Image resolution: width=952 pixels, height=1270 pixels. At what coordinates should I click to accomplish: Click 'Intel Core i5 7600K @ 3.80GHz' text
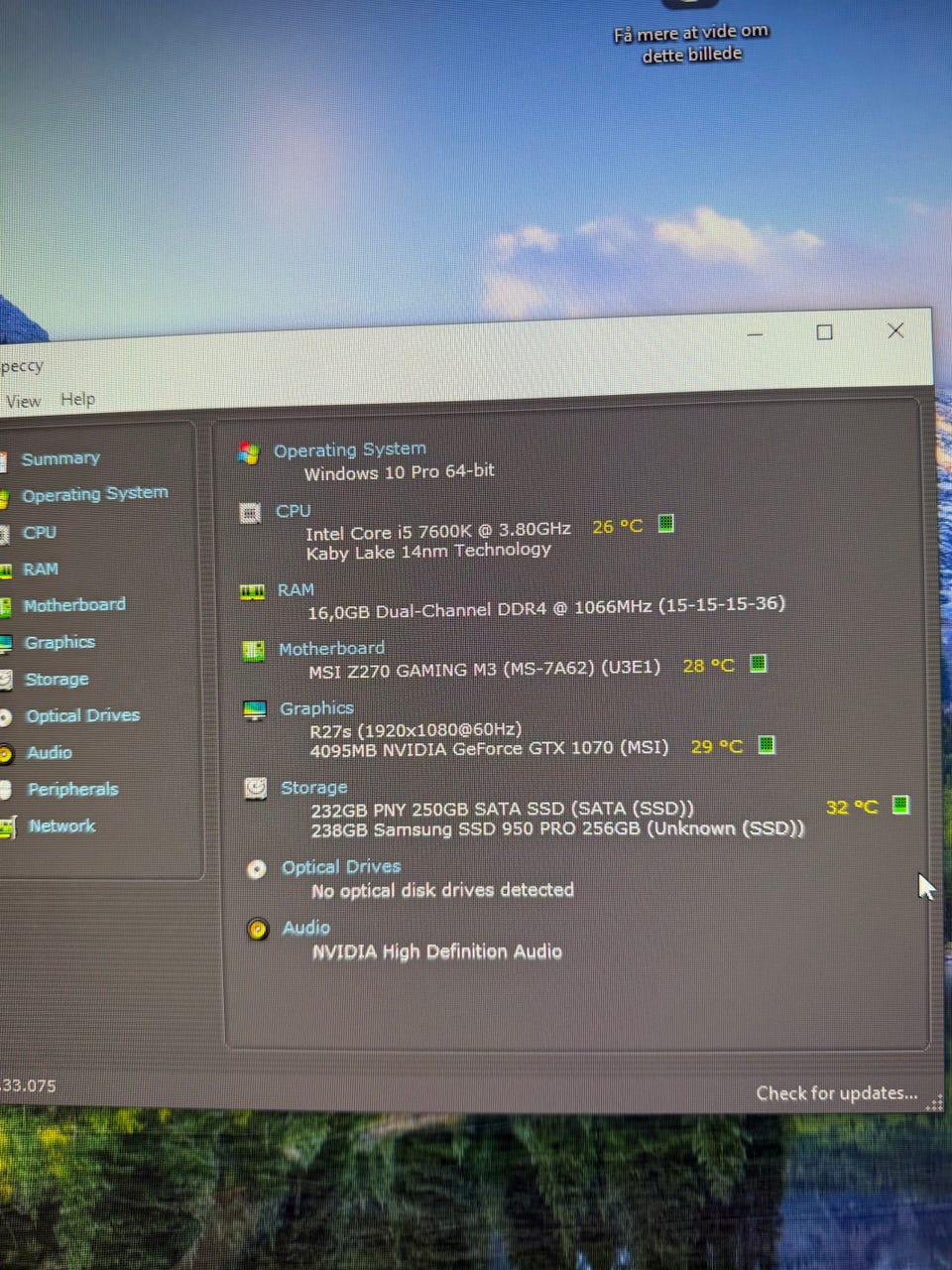[x=438, y=531]
